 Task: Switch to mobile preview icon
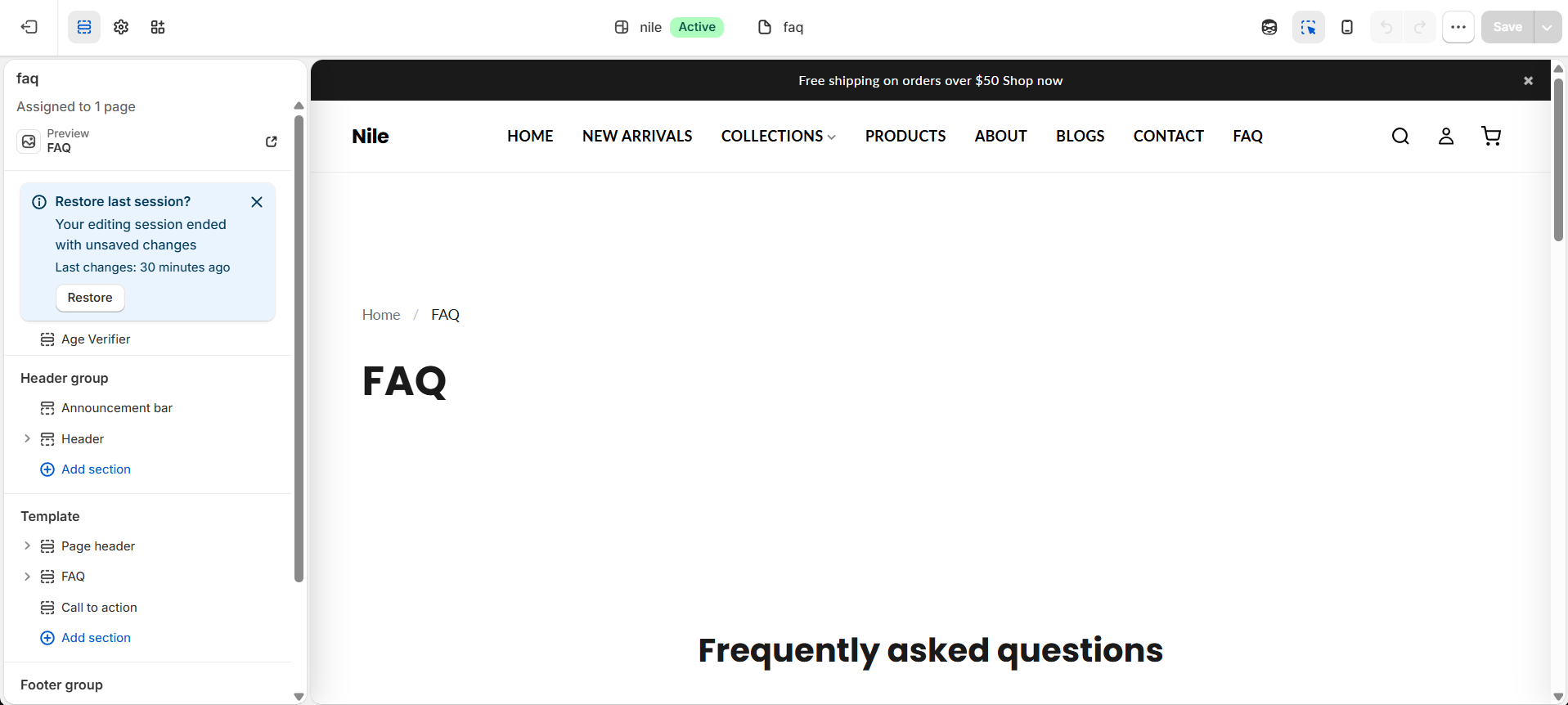1347,27
